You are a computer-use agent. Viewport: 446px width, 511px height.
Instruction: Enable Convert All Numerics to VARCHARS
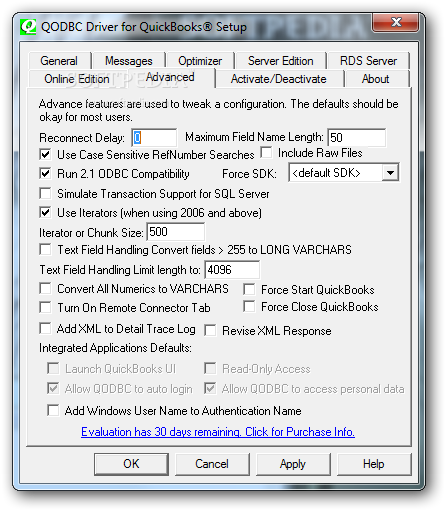point(45,288)
